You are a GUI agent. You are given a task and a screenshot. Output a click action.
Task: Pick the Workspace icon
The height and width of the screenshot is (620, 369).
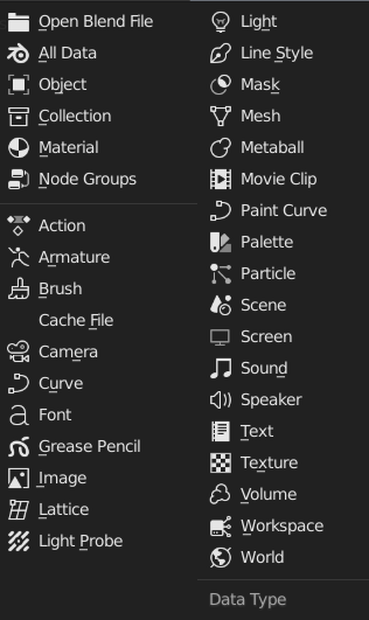220,526
